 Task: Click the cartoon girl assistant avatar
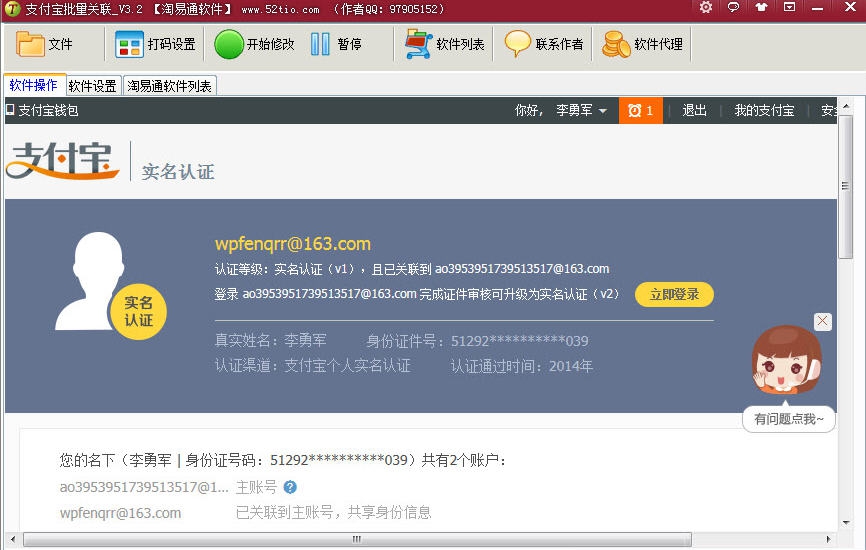tap(787, 360)
